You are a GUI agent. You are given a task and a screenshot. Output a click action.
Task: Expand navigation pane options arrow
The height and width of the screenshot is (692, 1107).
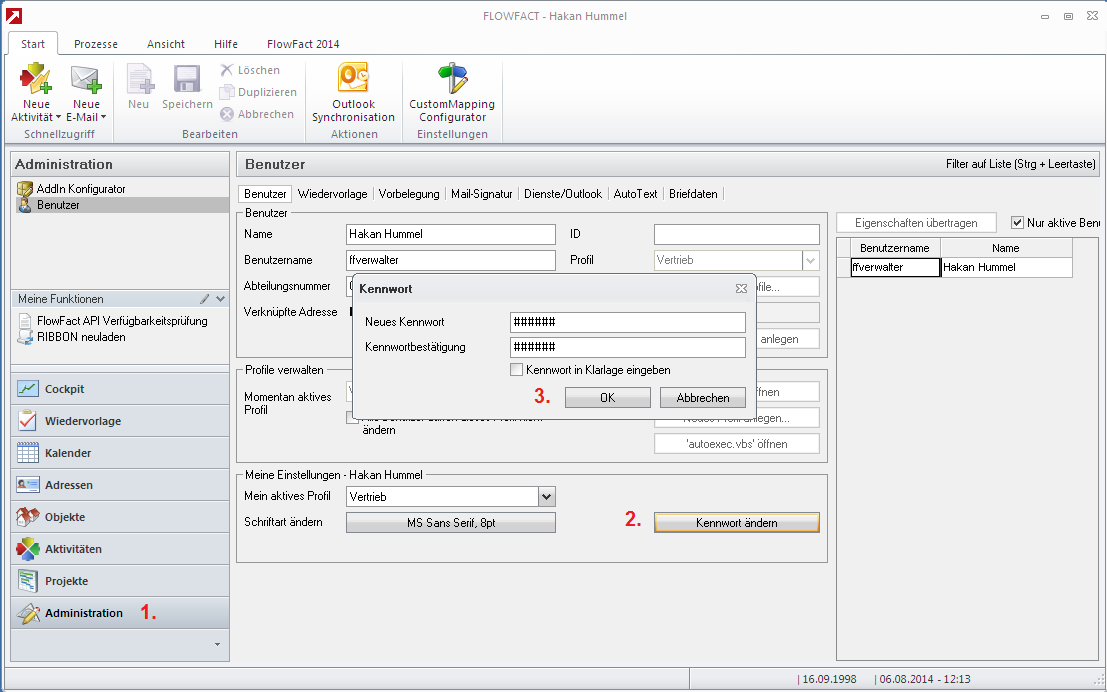[x=217, y=644]
